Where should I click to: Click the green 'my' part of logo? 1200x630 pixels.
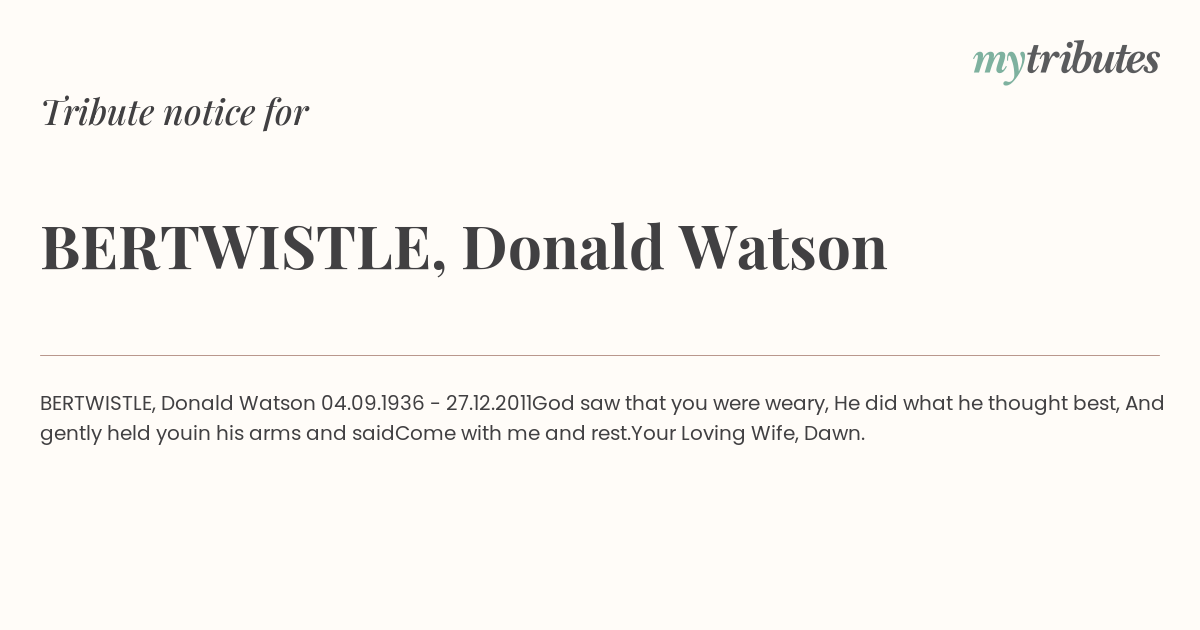pos(999,64)
